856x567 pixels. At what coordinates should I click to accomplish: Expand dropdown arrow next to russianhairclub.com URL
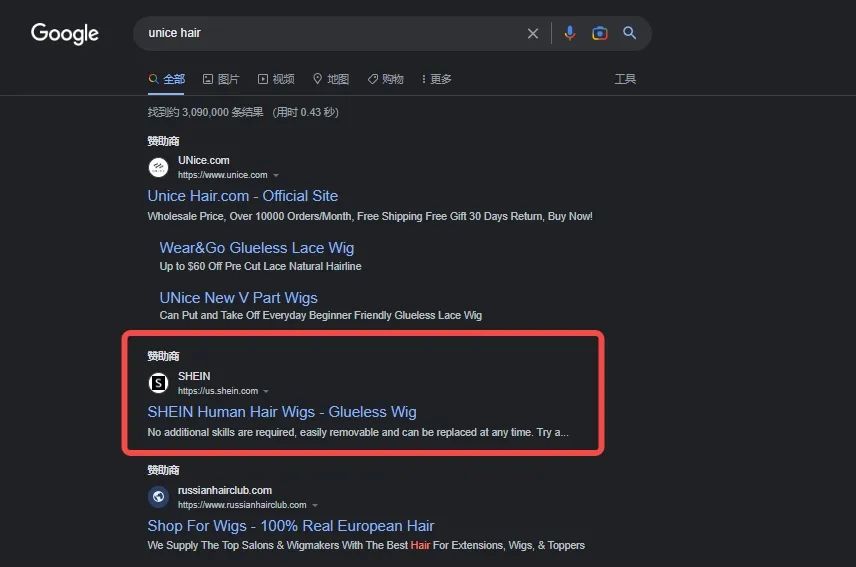pyautogui.click(x=314, y=505)
